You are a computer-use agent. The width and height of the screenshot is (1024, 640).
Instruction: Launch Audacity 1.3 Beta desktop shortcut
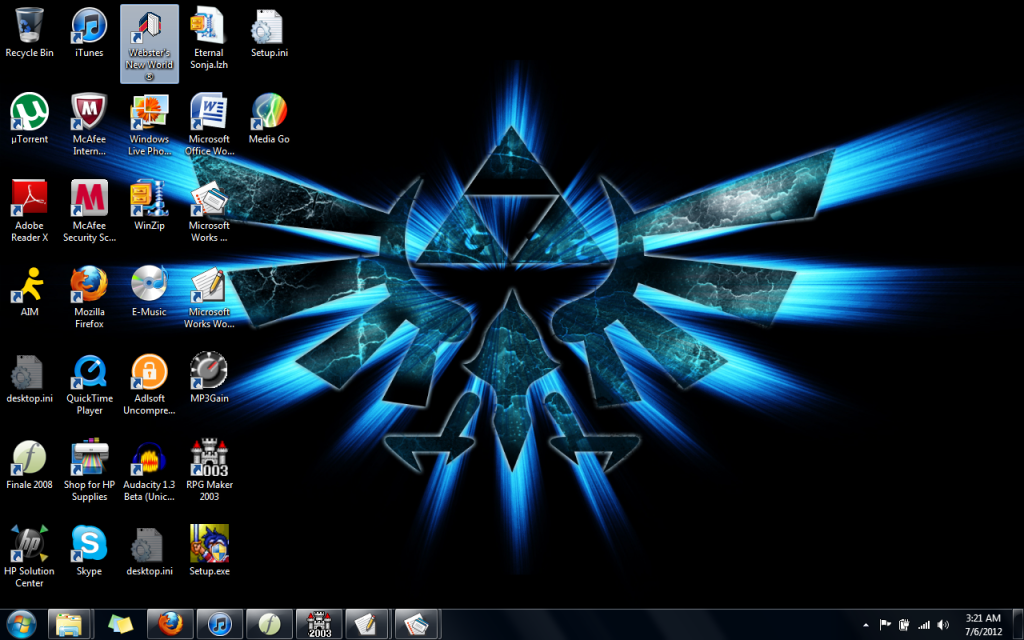[x=150, y=469]
